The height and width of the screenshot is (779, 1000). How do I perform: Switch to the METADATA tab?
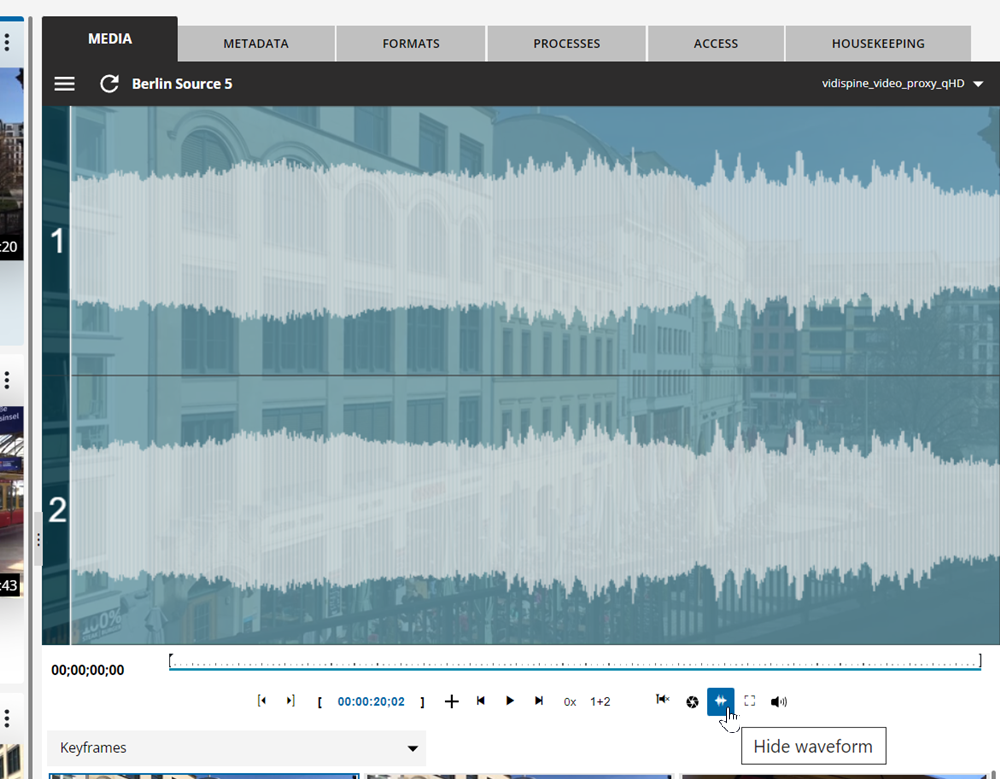click(x=256, y=43)
